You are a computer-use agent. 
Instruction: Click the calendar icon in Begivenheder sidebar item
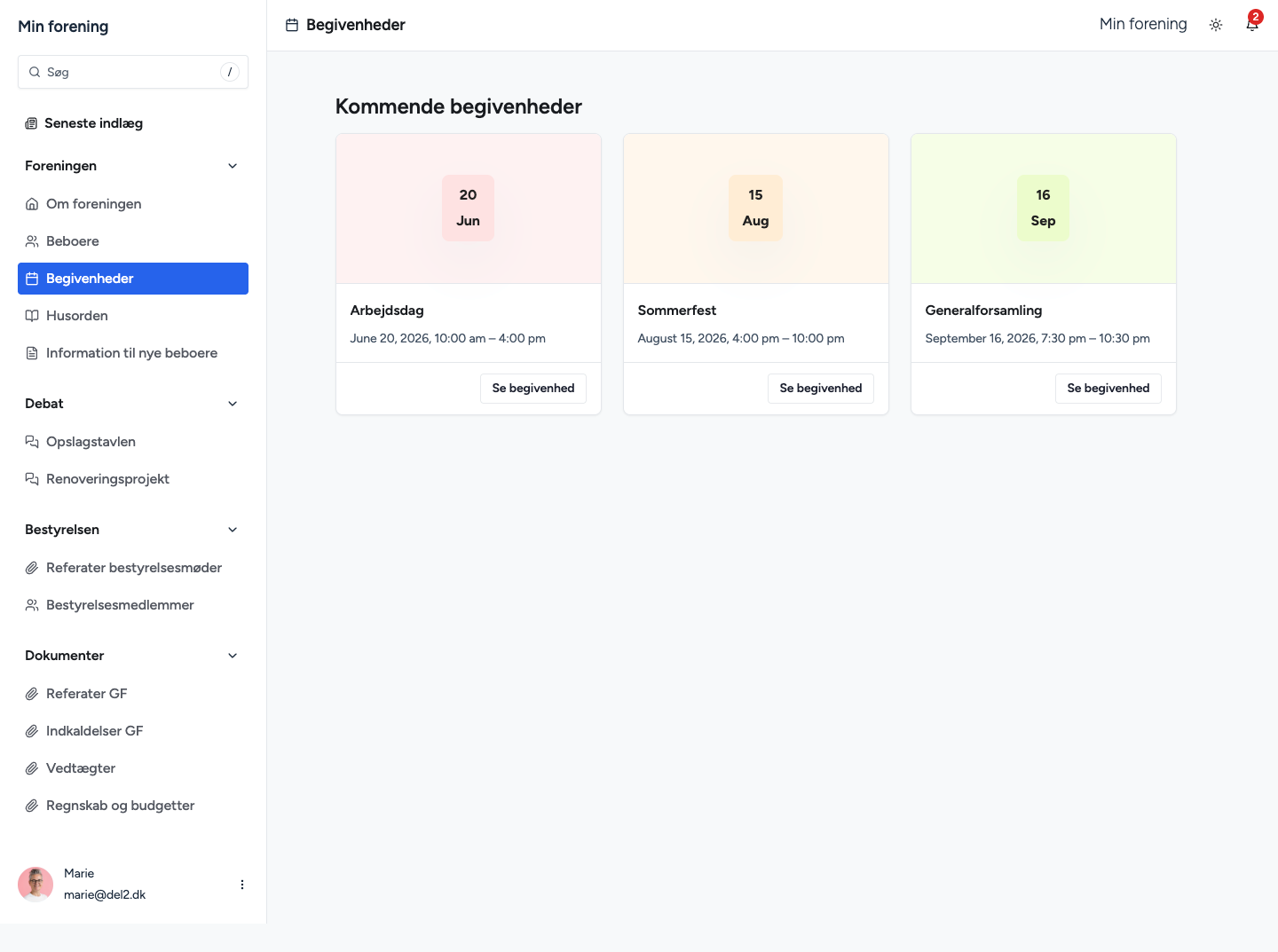tap(32, 279)
